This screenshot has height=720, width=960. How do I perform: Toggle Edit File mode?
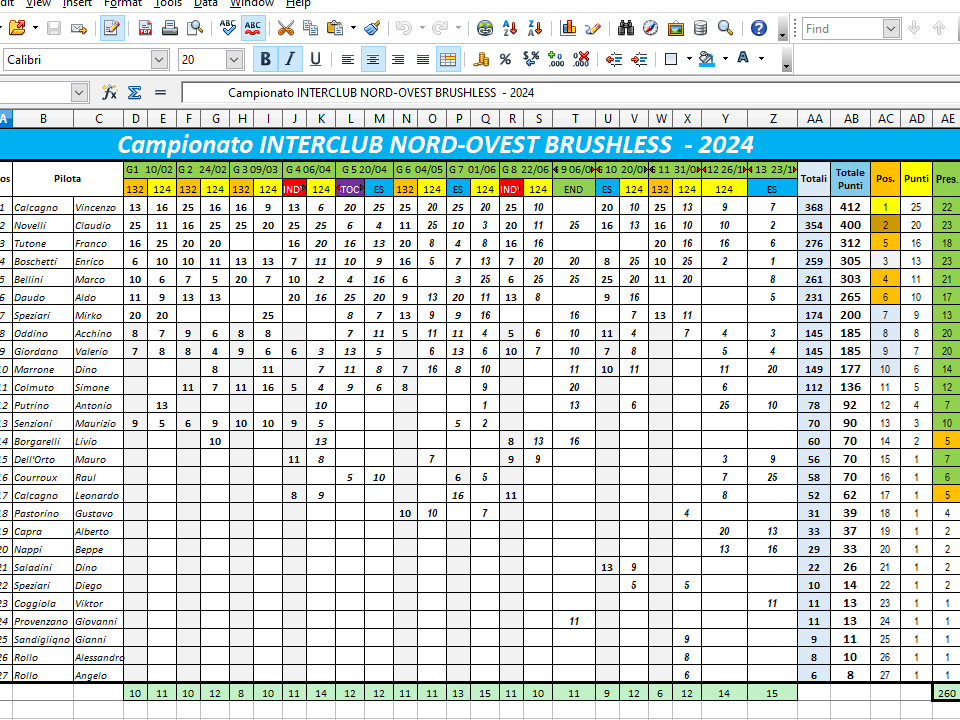coord(112,28)
